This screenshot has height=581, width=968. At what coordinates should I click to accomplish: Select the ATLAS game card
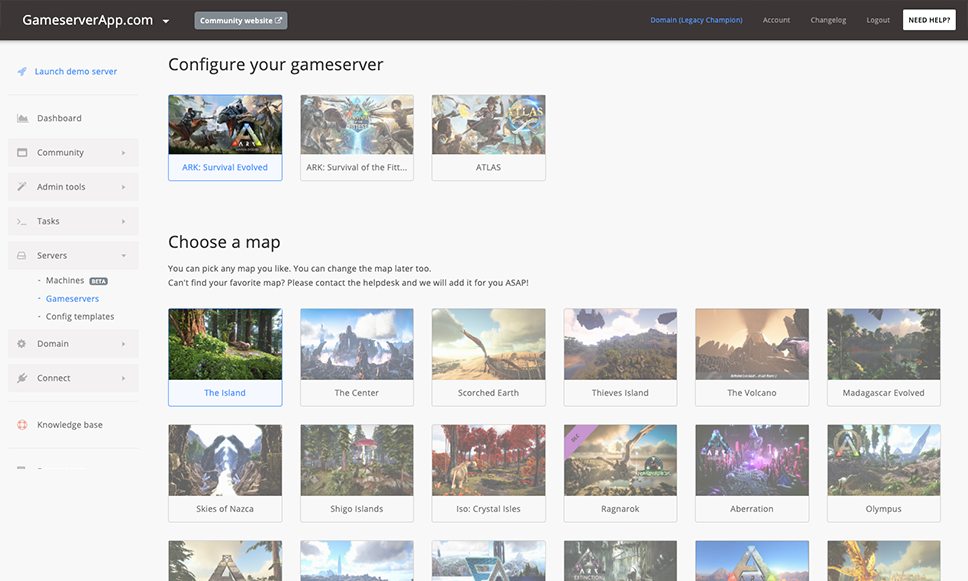coord(488,138)
